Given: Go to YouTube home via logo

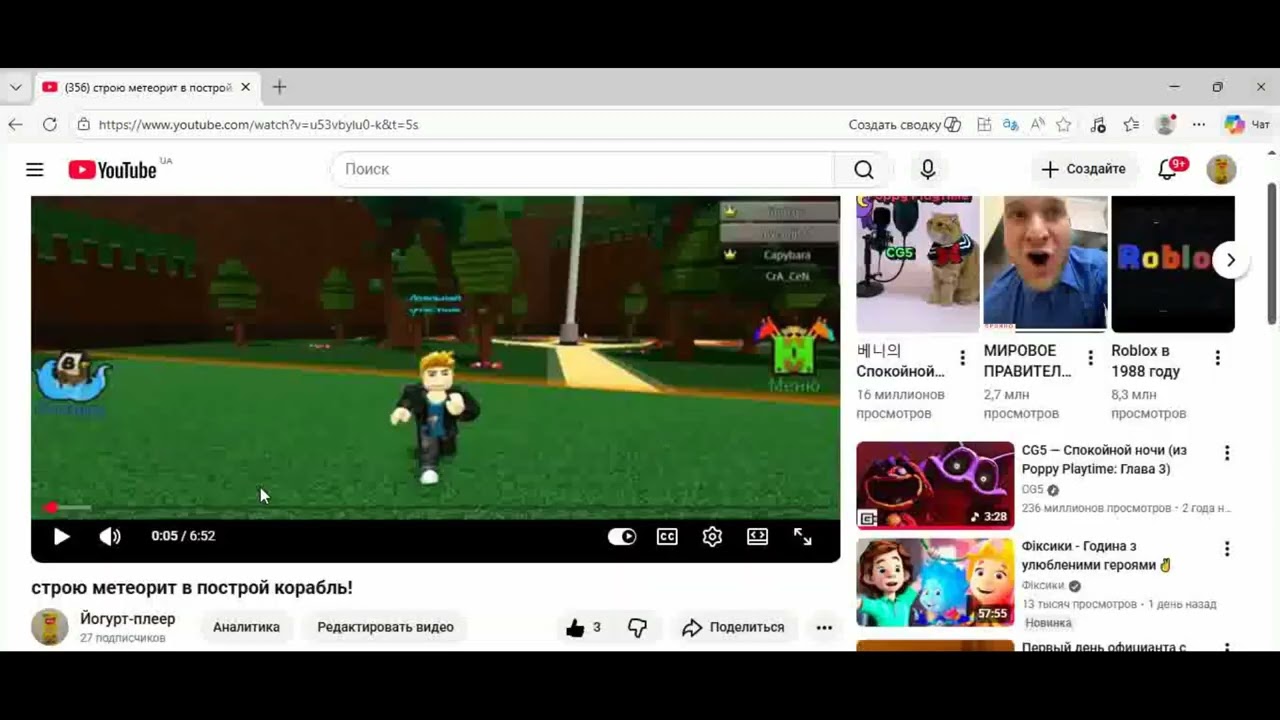Looking at the screenshot, I should click(x=112, y=170).
